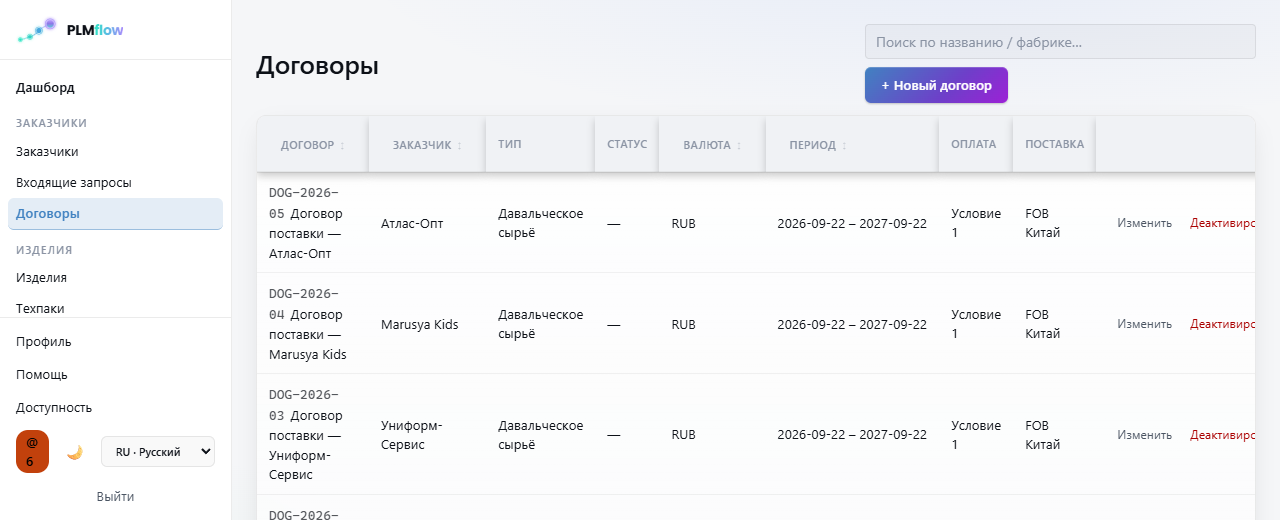Click Условие 1 in Атлас-Опт row
The width and height of the screenshot is (1280, 520).
pos(976,223)
